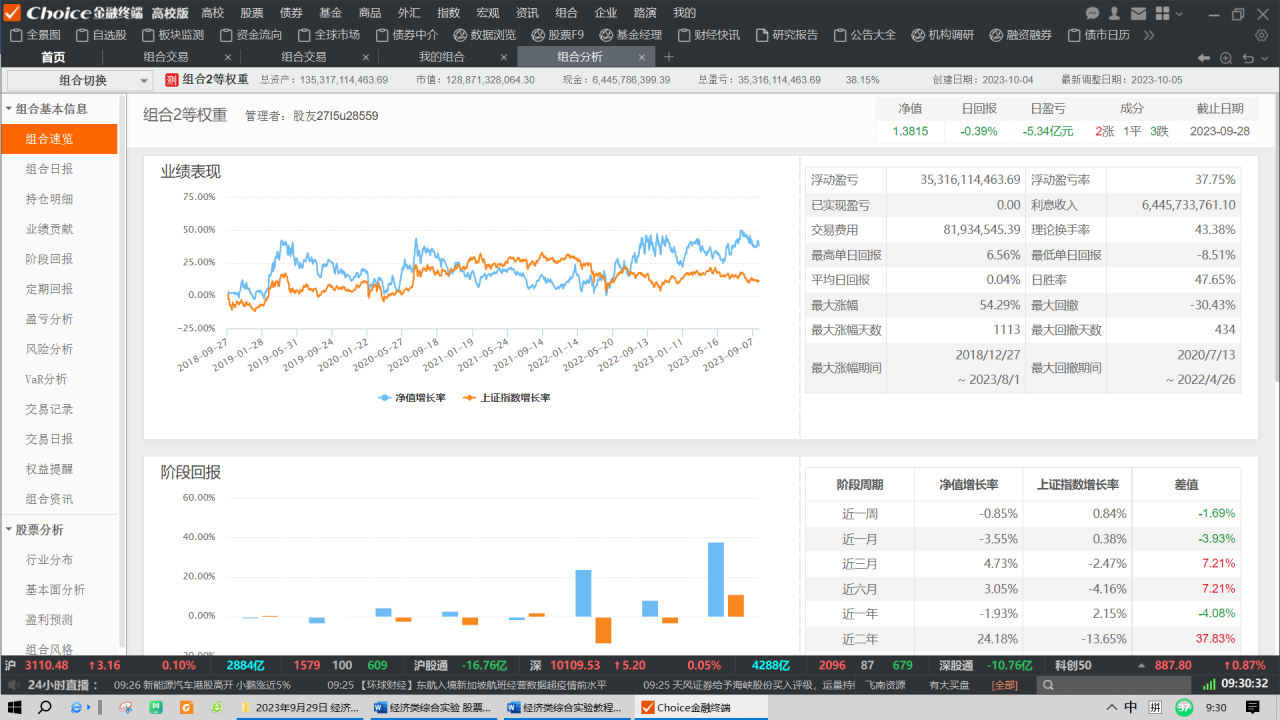Click the 基金经理 toolbar shortcut
1280x720 pixels.
630,35
